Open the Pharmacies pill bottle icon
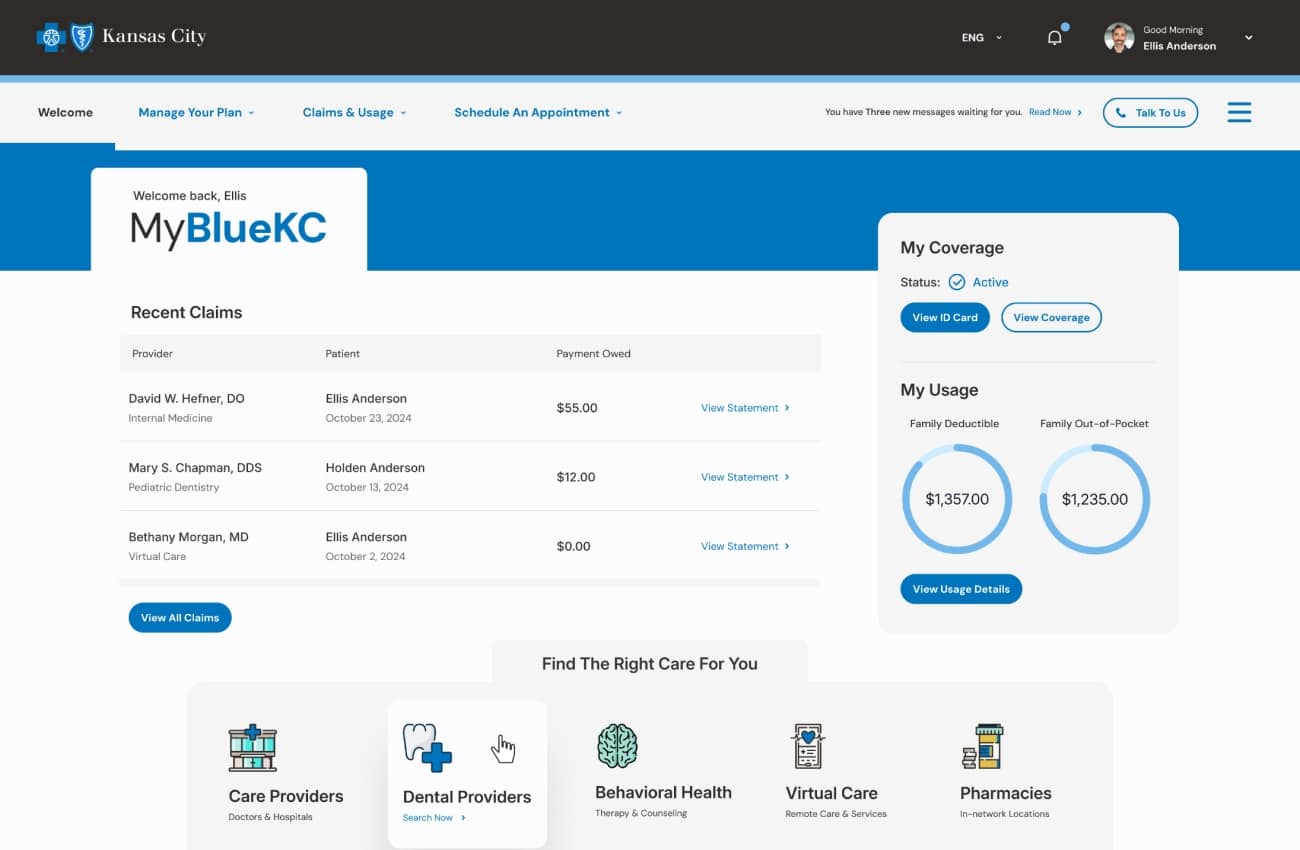Image resolution: width=1300 pixels, height=850 pixels. click(982, 746)
